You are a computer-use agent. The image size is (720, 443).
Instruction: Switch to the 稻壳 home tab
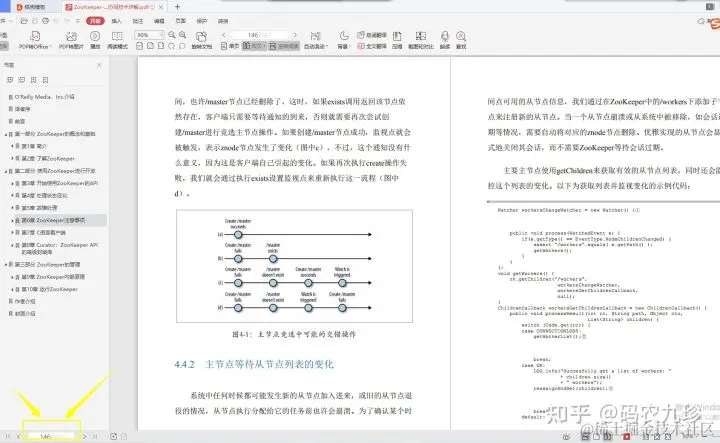click(33, 7)
